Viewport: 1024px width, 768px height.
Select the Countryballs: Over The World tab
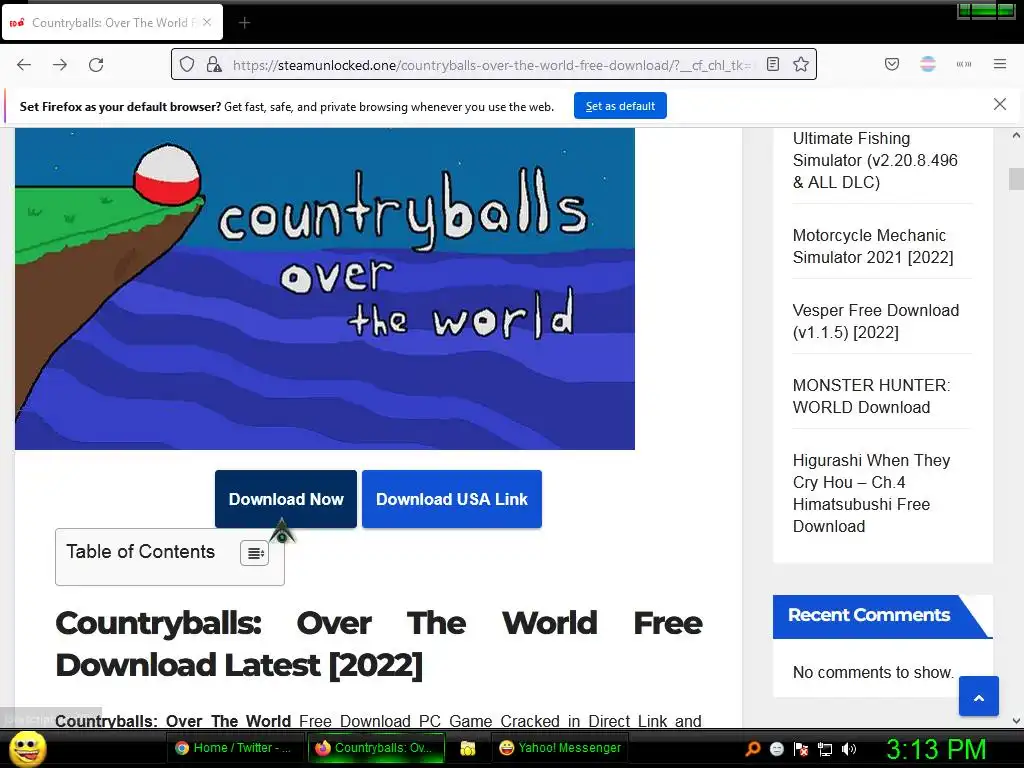112,22
